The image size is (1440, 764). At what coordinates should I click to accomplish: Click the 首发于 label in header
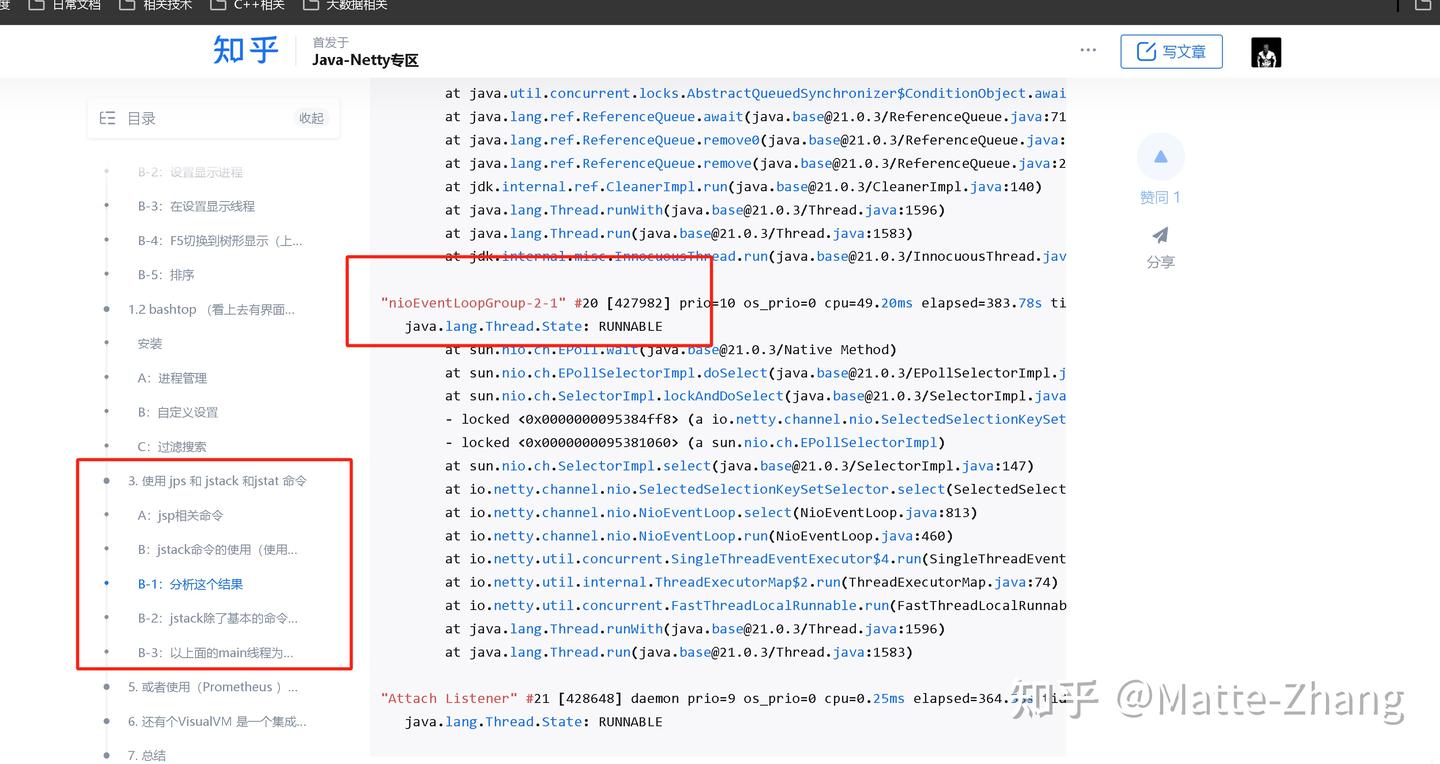331,42
